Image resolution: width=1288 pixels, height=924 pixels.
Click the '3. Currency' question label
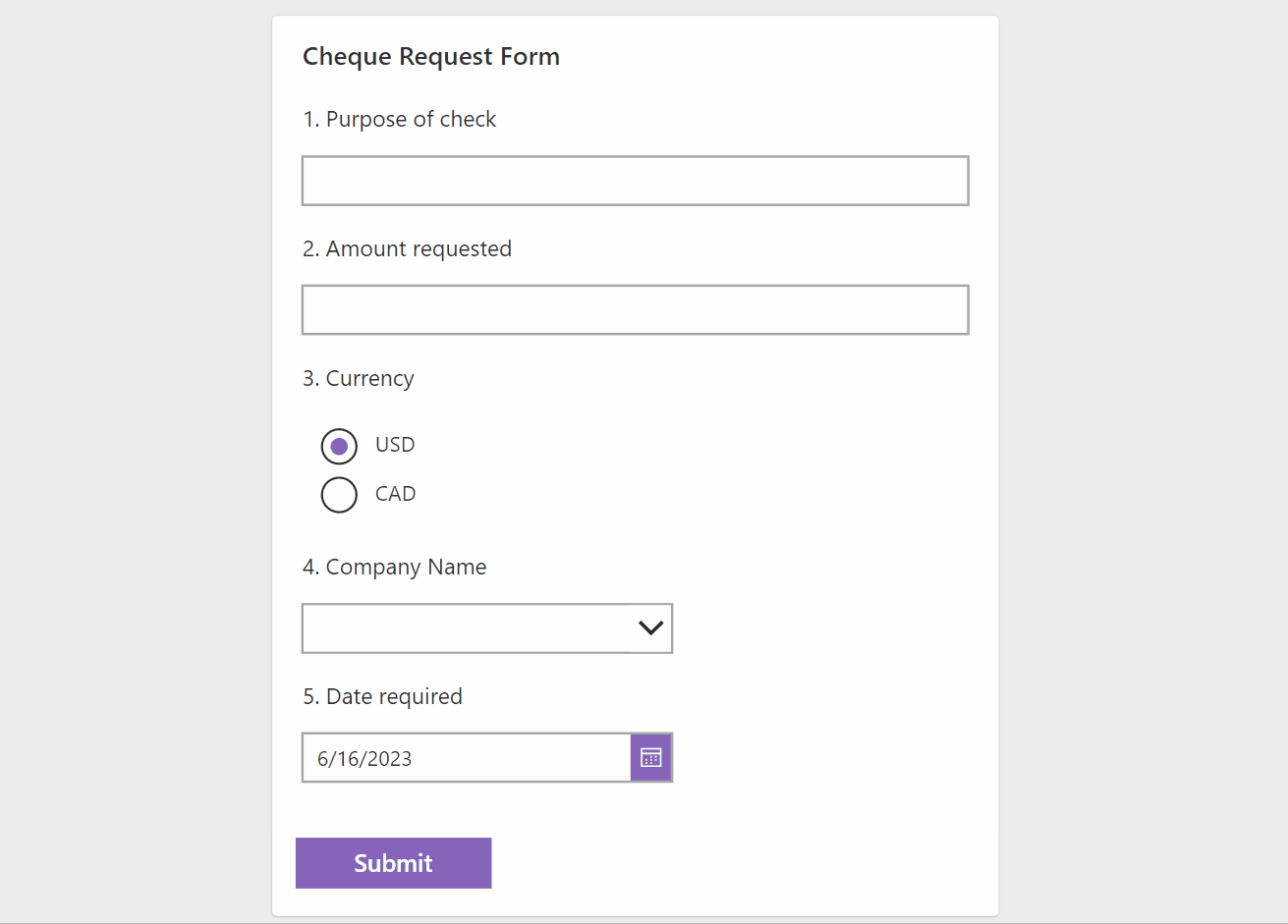pyautogui.click(x=359, y=379)
